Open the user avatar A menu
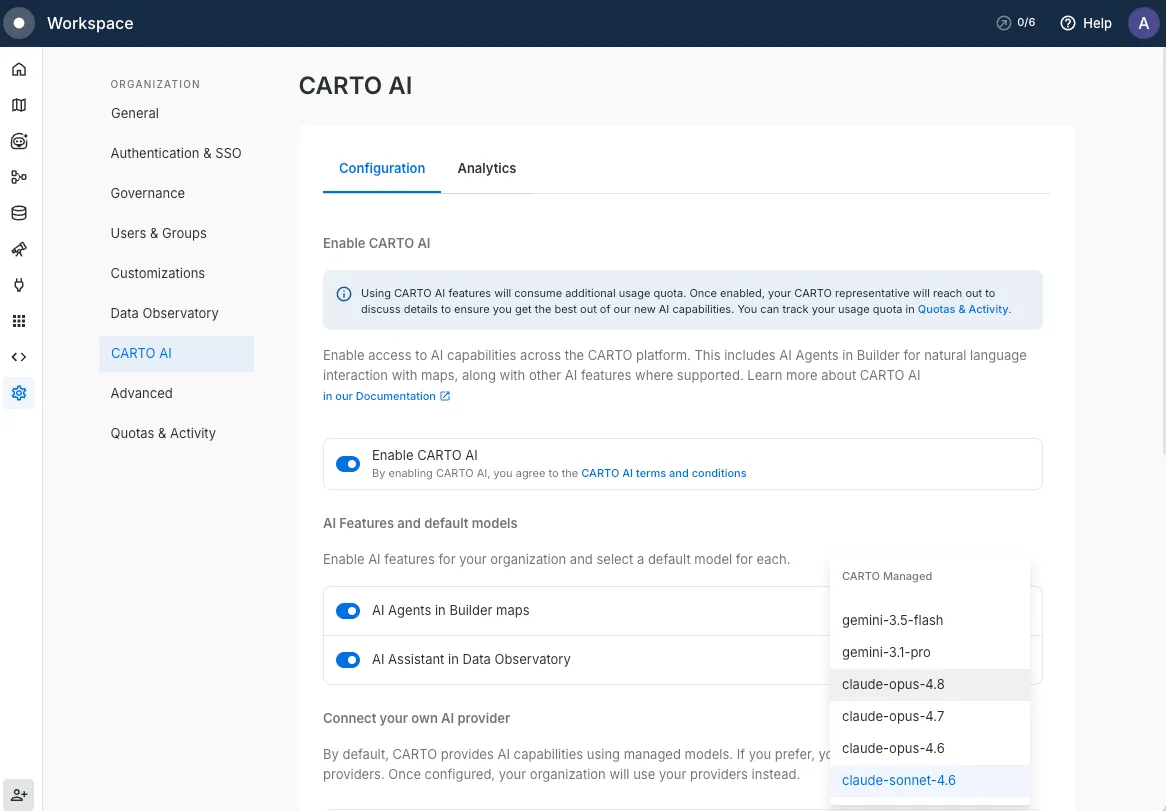The width and height of the screenshot is (1166, 811). click(x=1144, y=23)
